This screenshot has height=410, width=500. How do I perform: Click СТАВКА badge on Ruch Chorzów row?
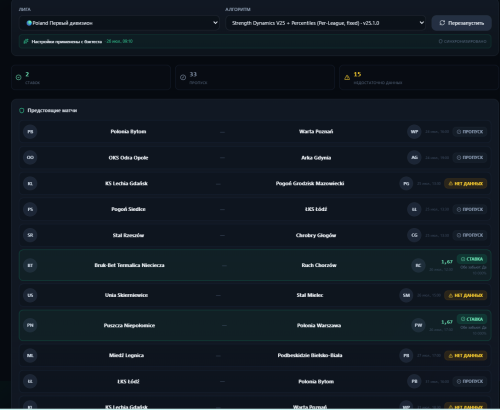point(472,259)
